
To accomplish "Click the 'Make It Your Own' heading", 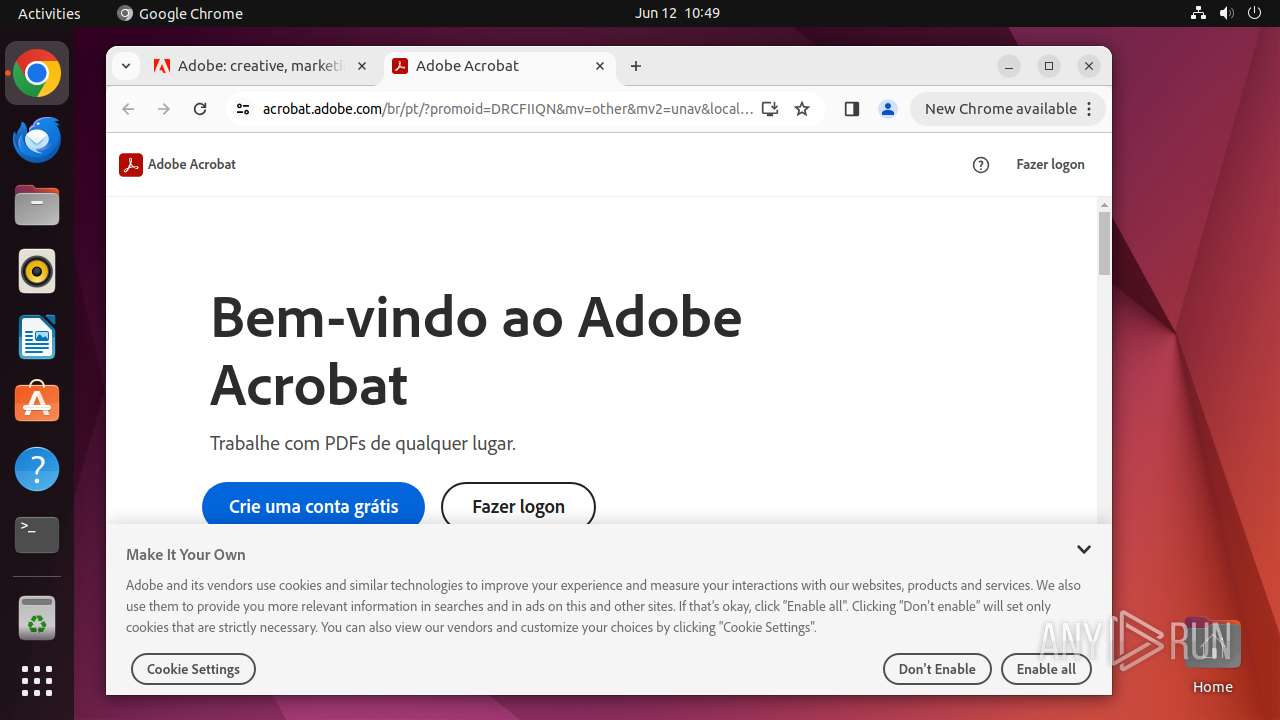I will click(x=186, y=554).
